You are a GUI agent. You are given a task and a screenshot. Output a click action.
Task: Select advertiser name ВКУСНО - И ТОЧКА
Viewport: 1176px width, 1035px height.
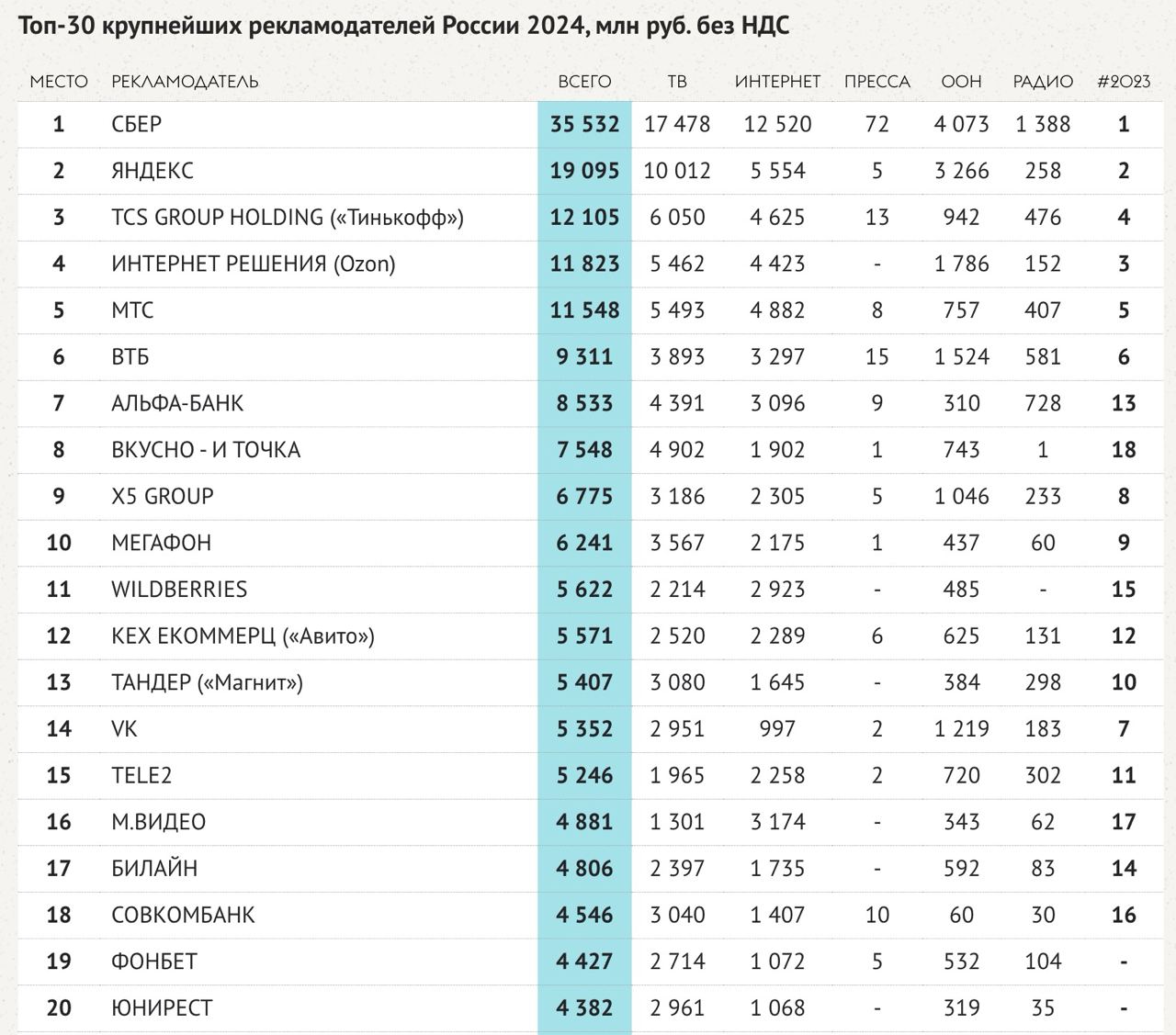(x=206, y=450)
